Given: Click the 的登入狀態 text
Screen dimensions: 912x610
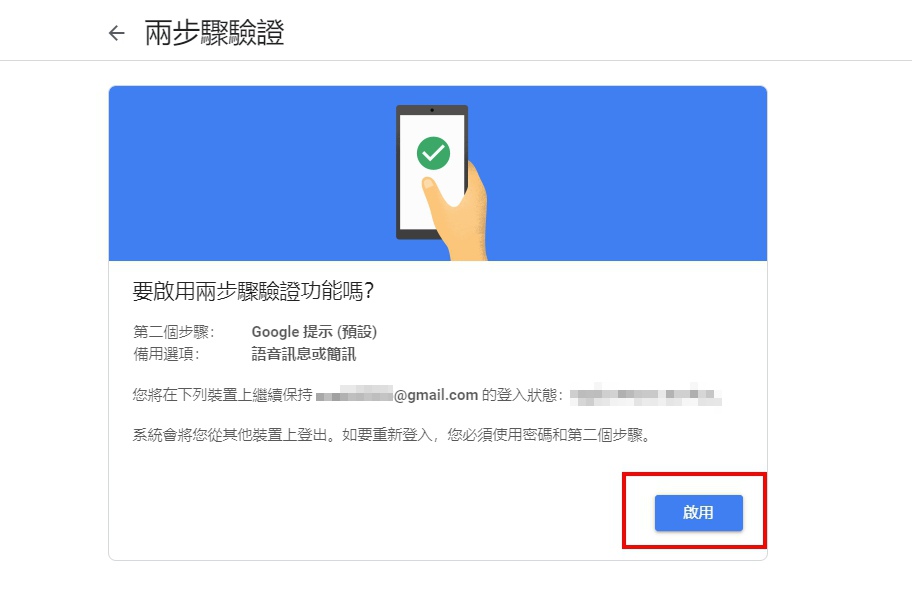Looking at the screenshot, I should [x=522, y=395].
